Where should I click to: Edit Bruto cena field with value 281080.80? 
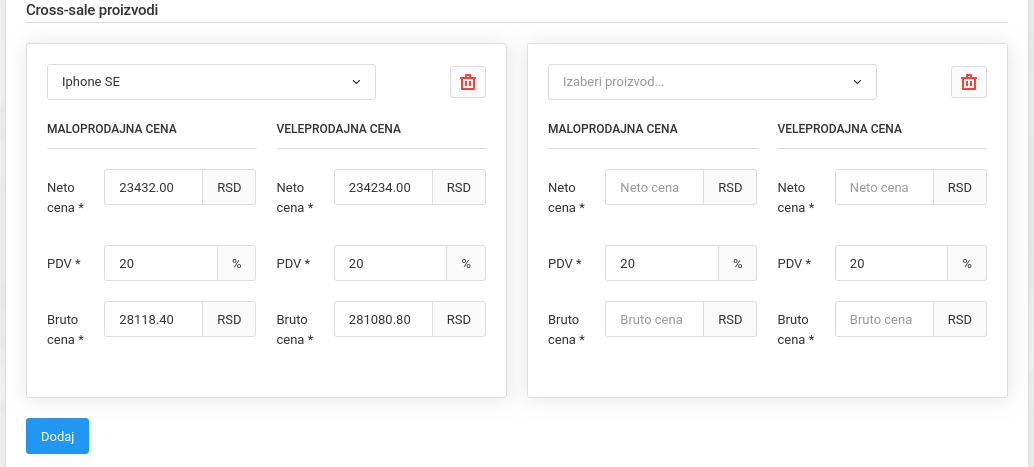pos(383,320)
